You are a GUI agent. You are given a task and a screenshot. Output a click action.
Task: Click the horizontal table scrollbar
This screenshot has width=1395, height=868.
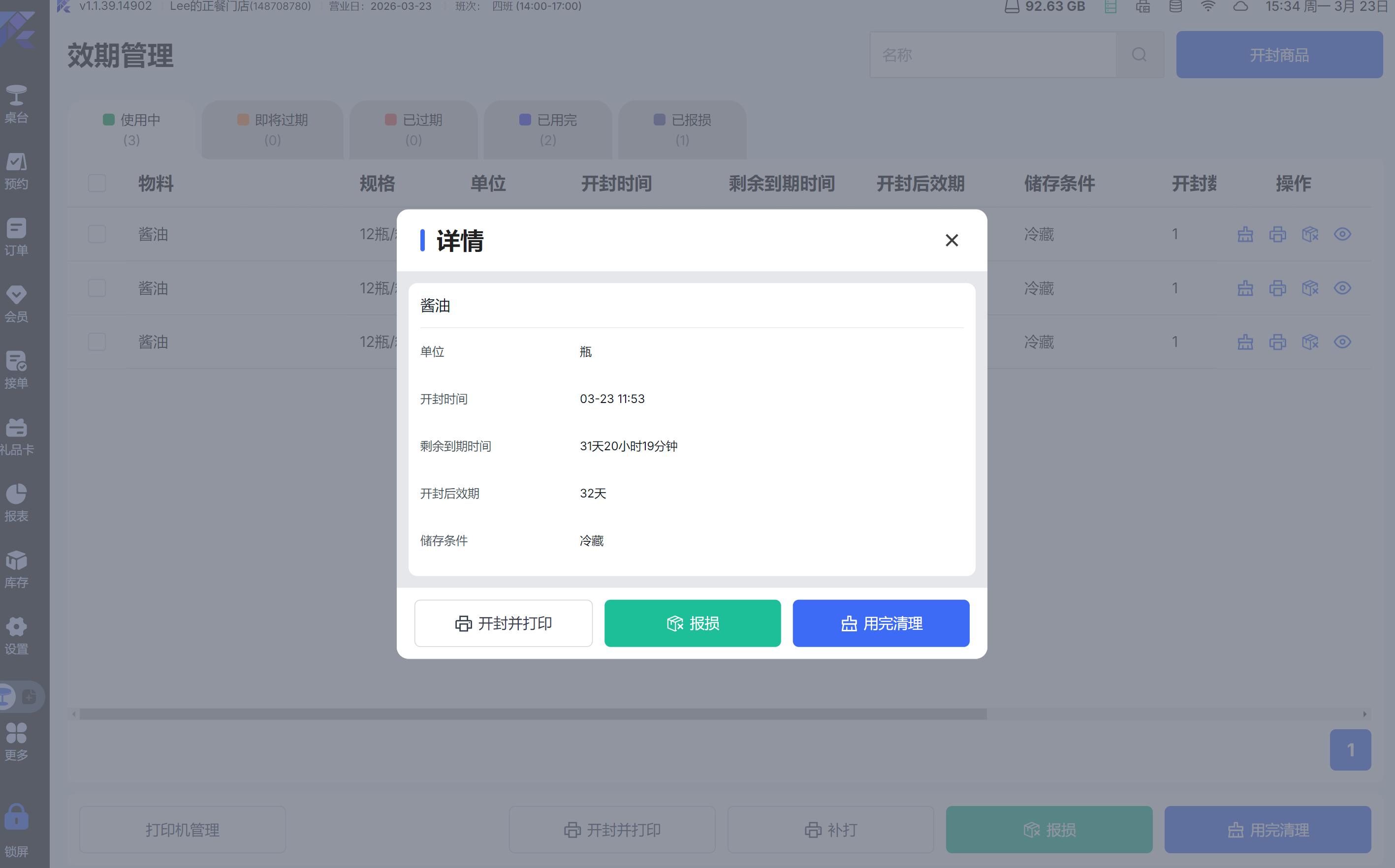(533, 713)
